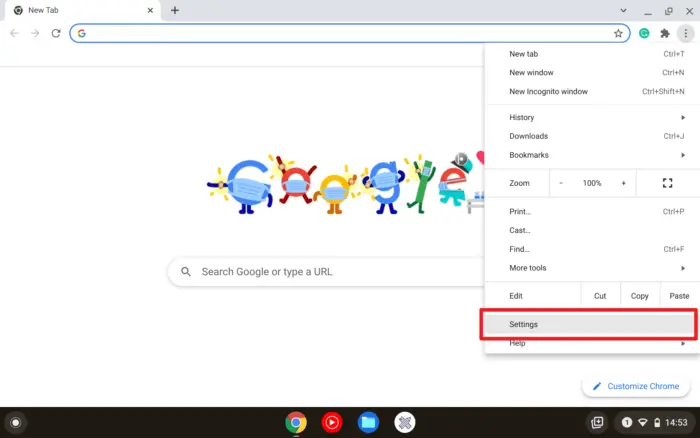Select New window menu item

coord(592,73)
